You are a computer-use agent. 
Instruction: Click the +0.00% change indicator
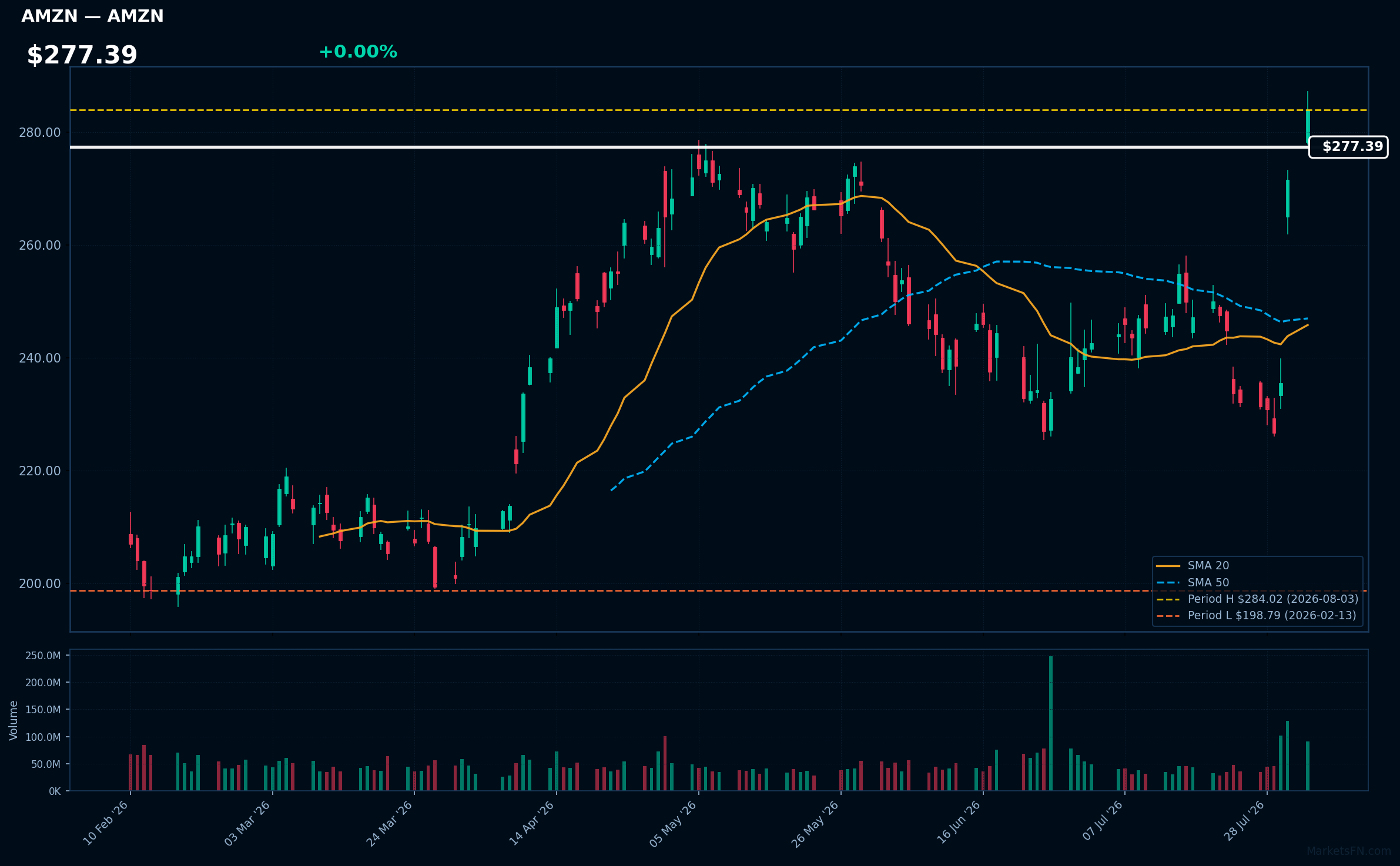pos(358,52)
